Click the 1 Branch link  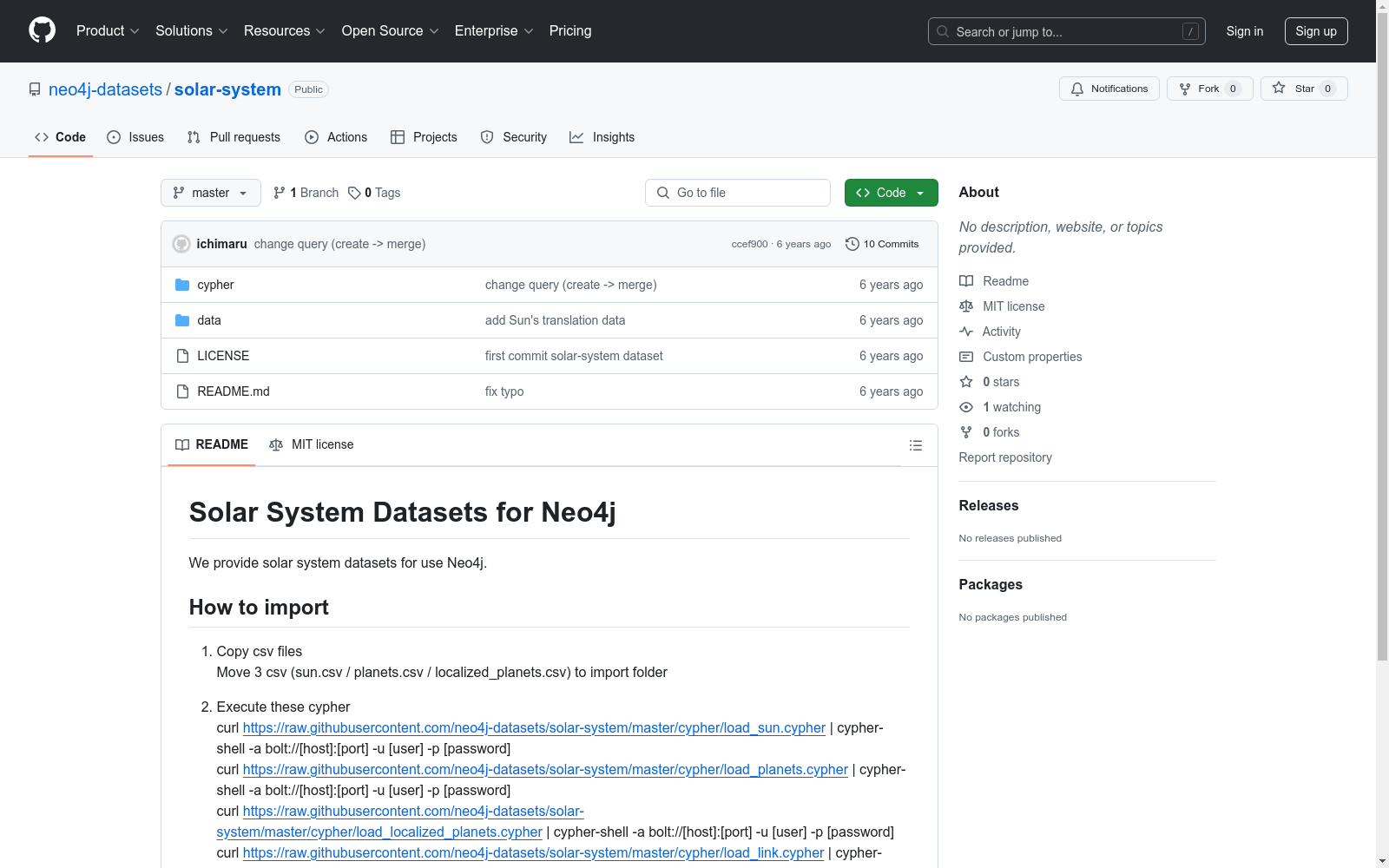click(x=306, y=193)
